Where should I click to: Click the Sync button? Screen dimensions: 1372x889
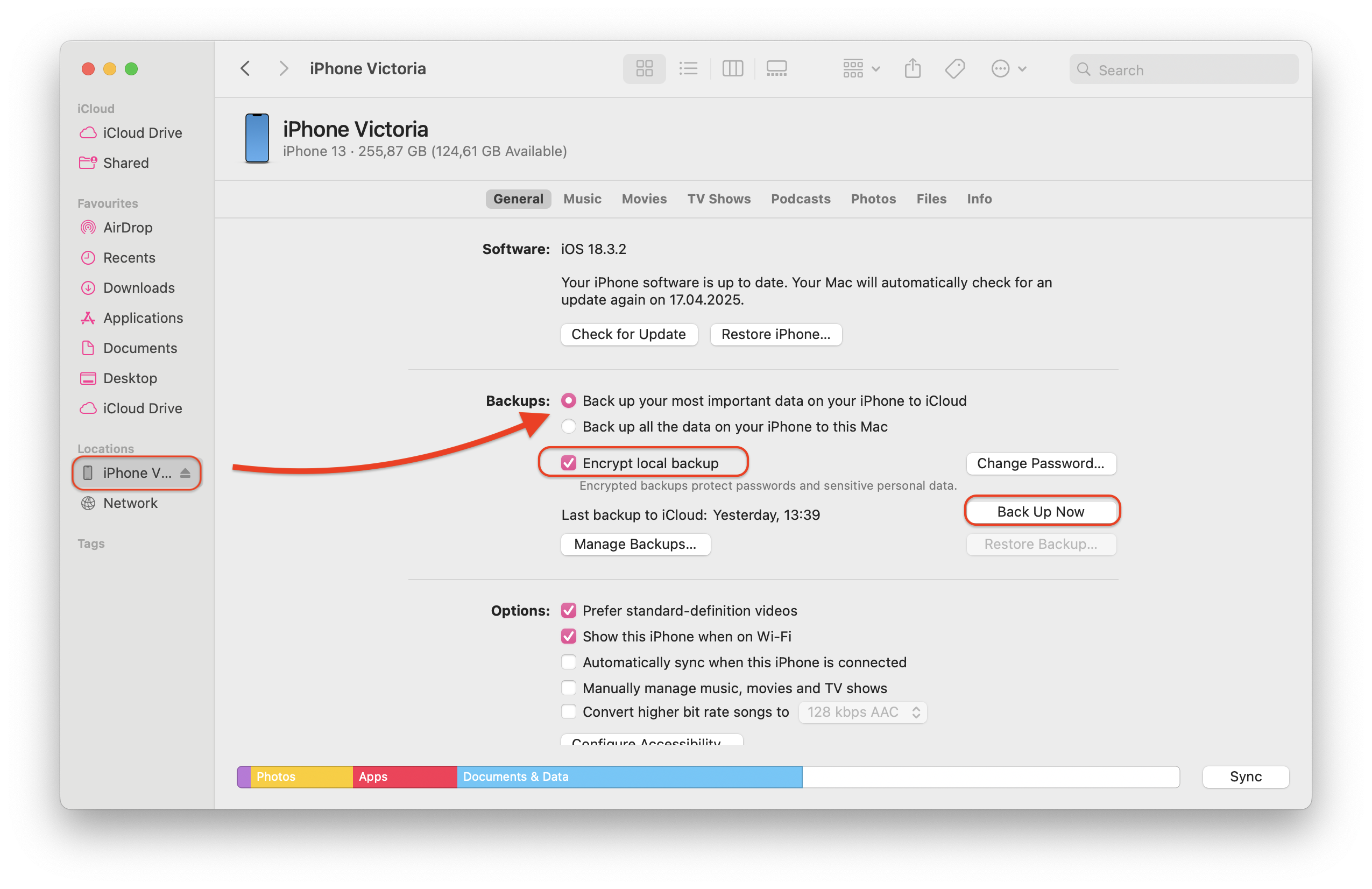tap(1246, 777)
